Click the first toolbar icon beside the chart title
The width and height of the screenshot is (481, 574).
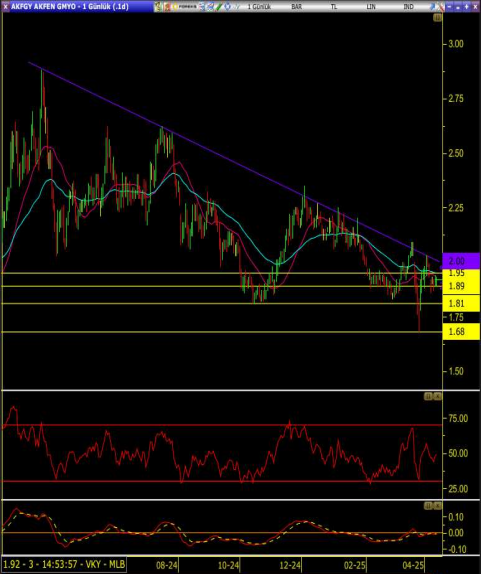click(x=158, y=7)
